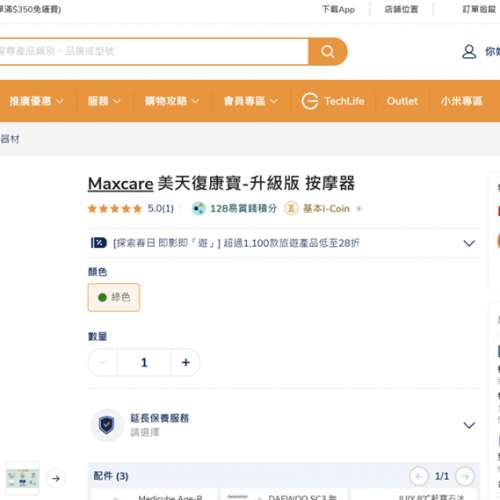Expand the travel promotion banner chevron
The width and height of the screenshot is (500, 500).
tap(469, 243)
